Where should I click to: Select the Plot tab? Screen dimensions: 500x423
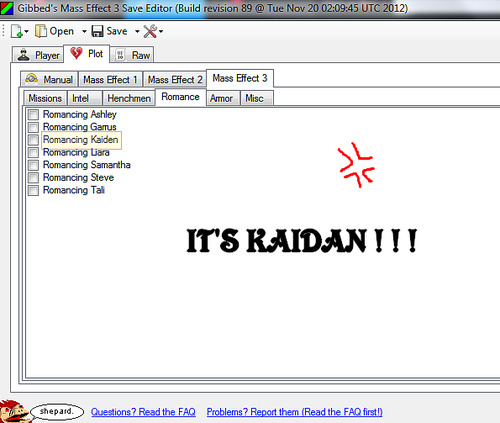(x=87, y=54)
